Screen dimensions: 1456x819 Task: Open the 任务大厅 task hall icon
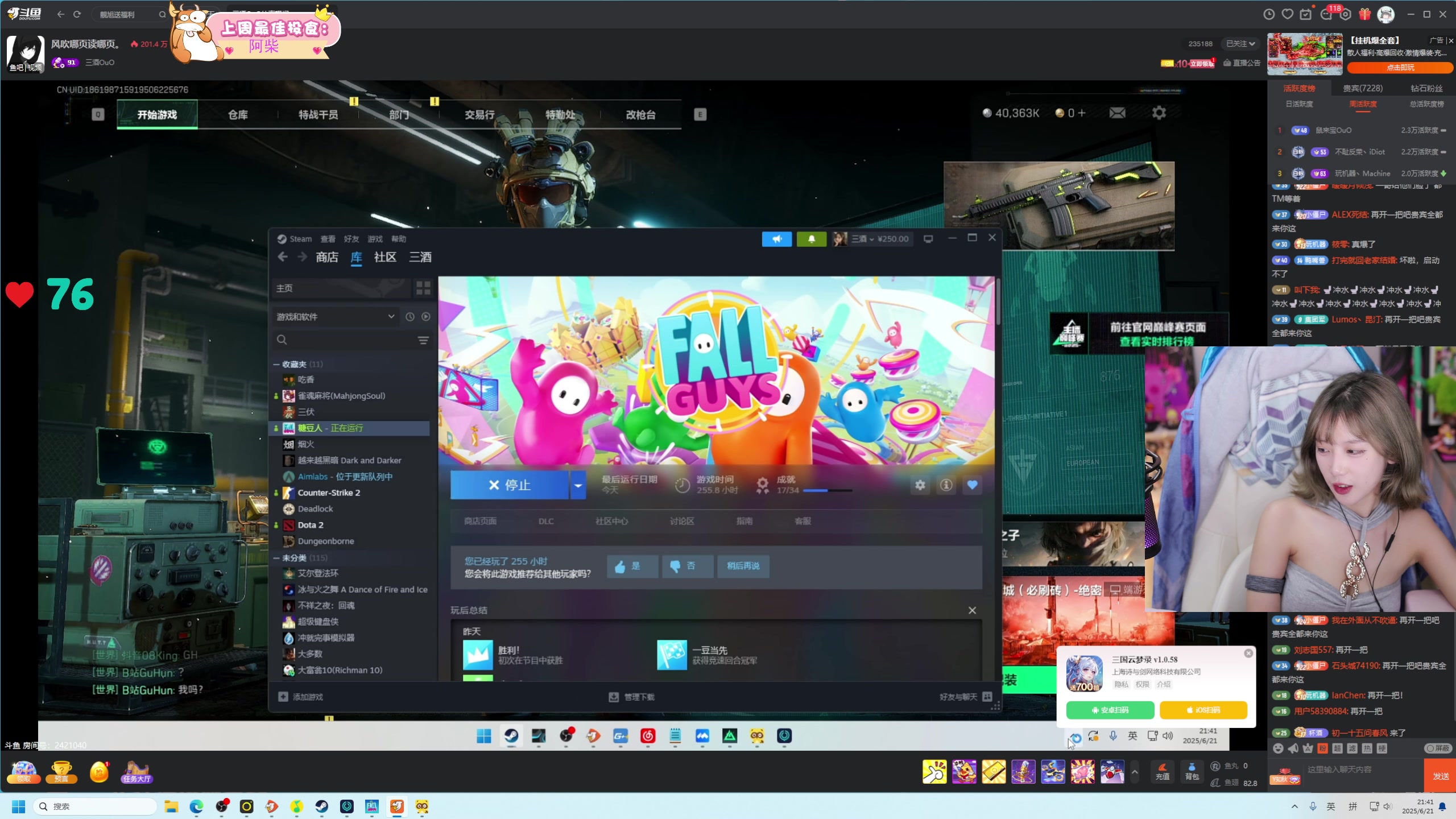[136, 772]
